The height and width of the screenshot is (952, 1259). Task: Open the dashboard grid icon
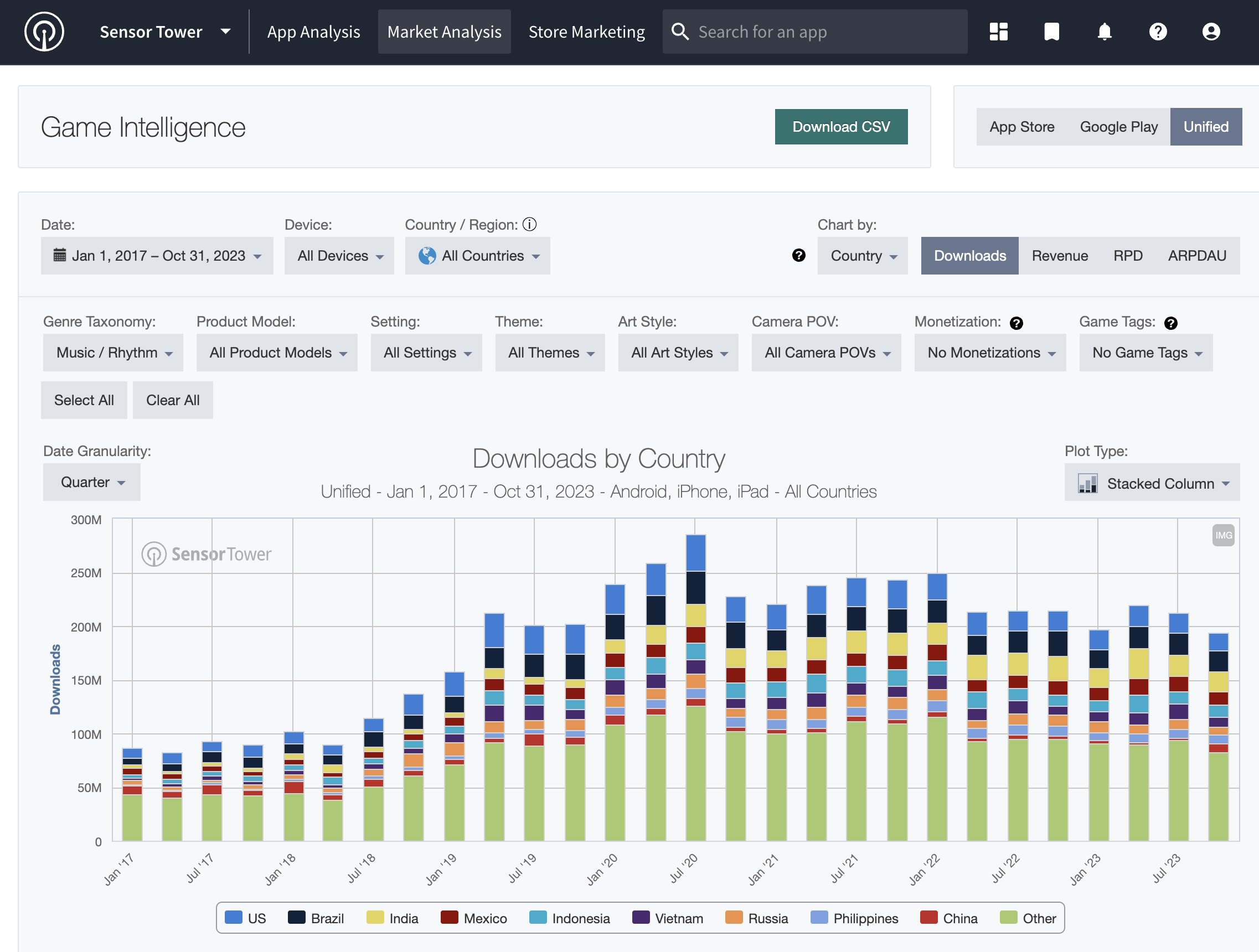point(998,32)
